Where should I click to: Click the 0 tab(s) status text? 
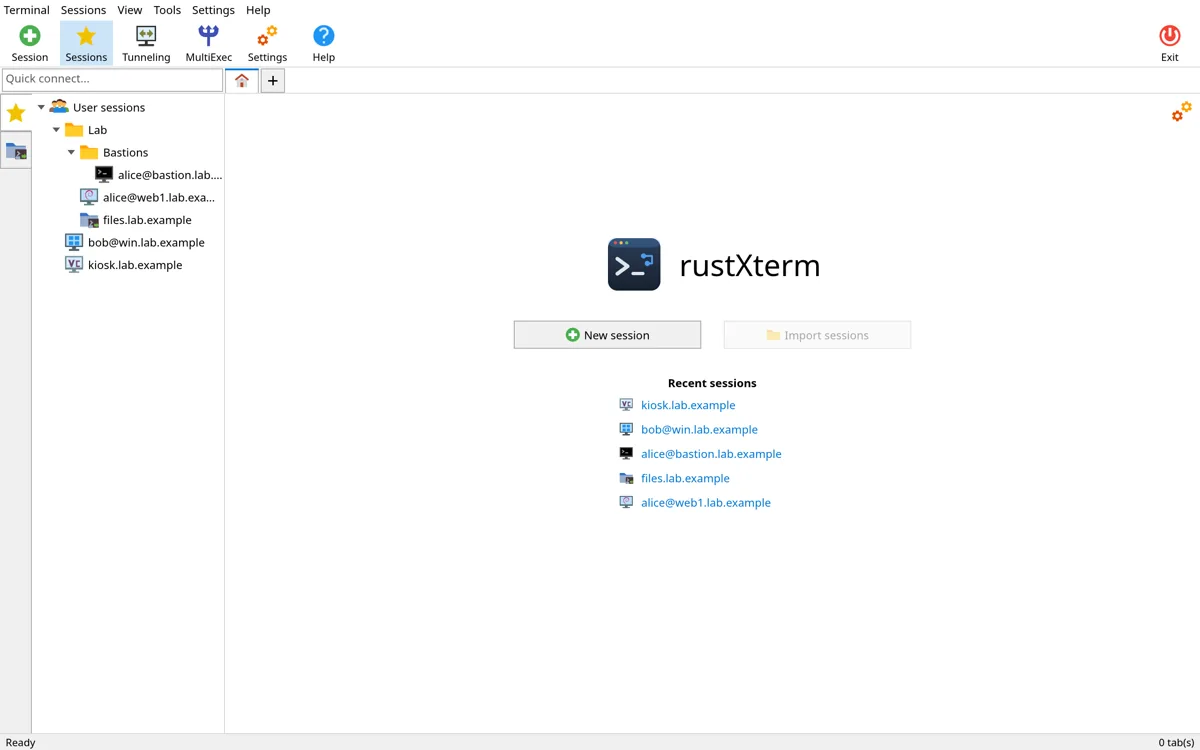(x=1176, y=742)
